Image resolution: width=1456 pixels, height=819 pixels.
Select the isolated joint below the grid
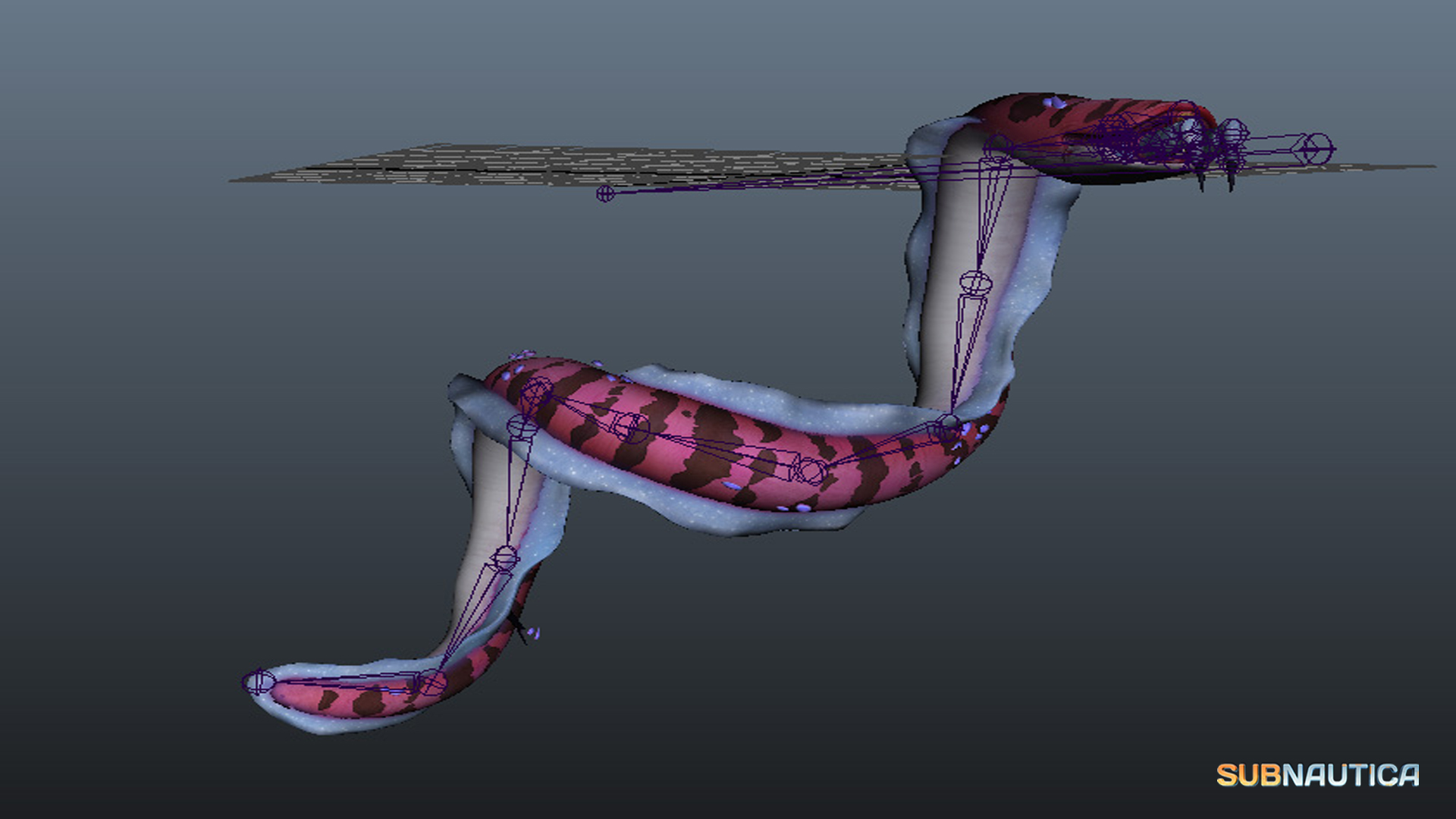coord(604,193)
